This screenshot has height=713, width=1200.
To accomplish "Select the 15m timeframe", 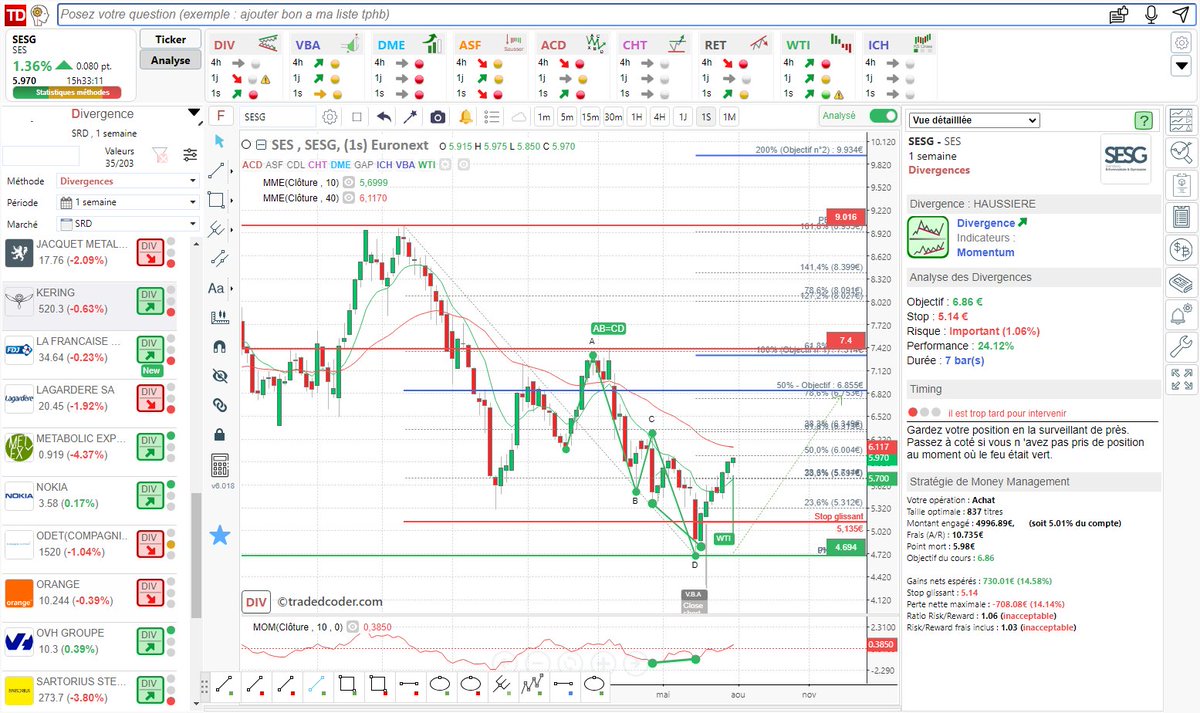I will [590, 117].
